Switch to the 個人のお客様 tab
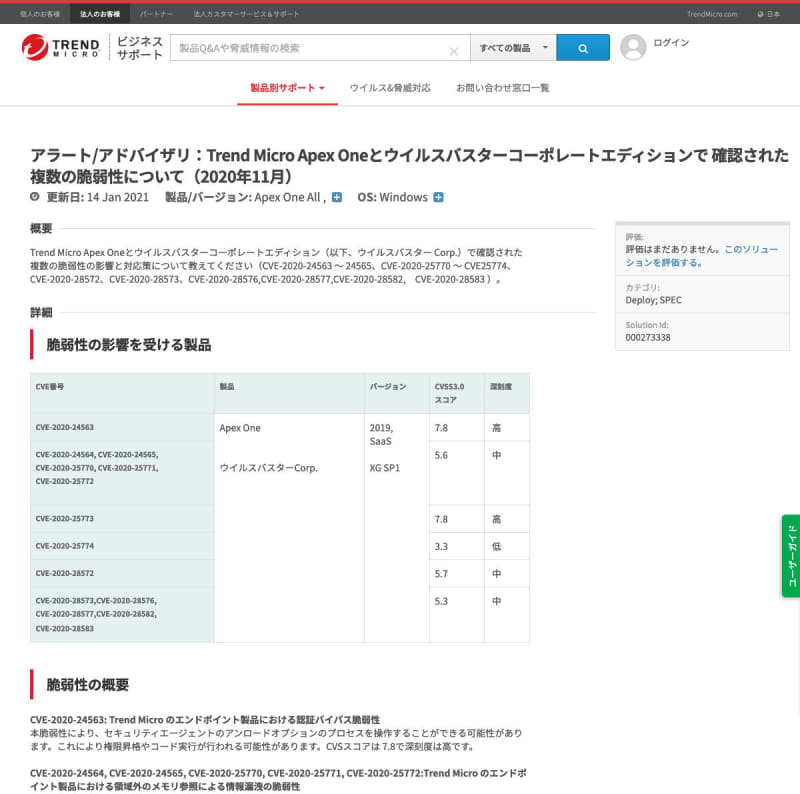The width and height of the screenshot is (800, 794). point(40,14)
